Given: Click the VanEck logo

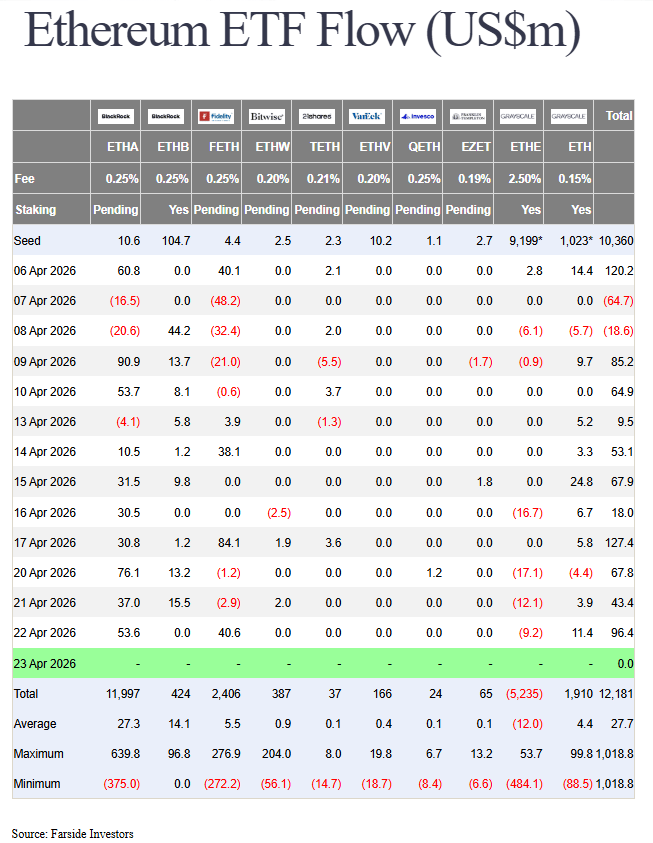Looking at the screenshot, I should (367, 116).
